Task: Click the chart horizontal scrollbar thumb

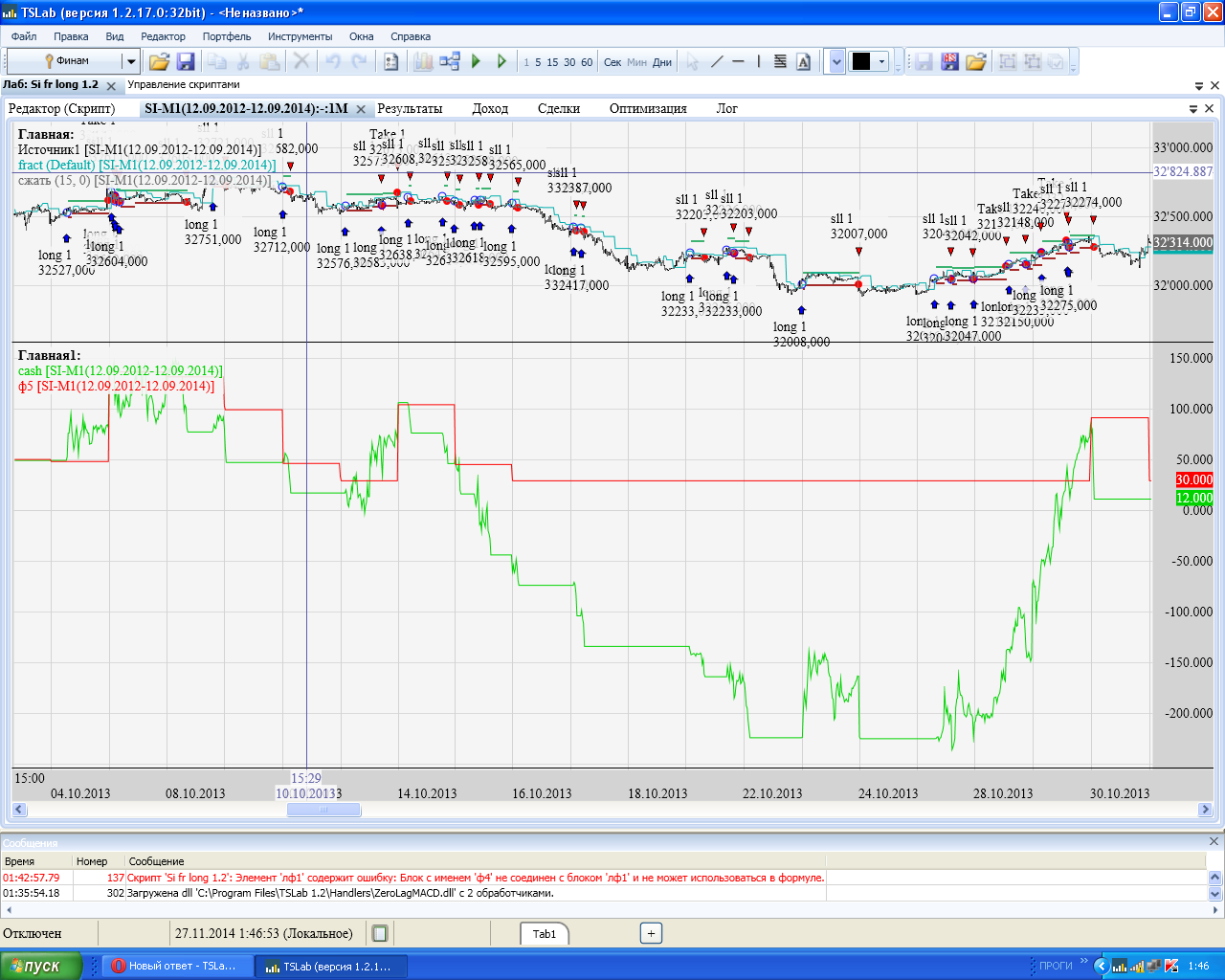Action: tap(323, 810)
